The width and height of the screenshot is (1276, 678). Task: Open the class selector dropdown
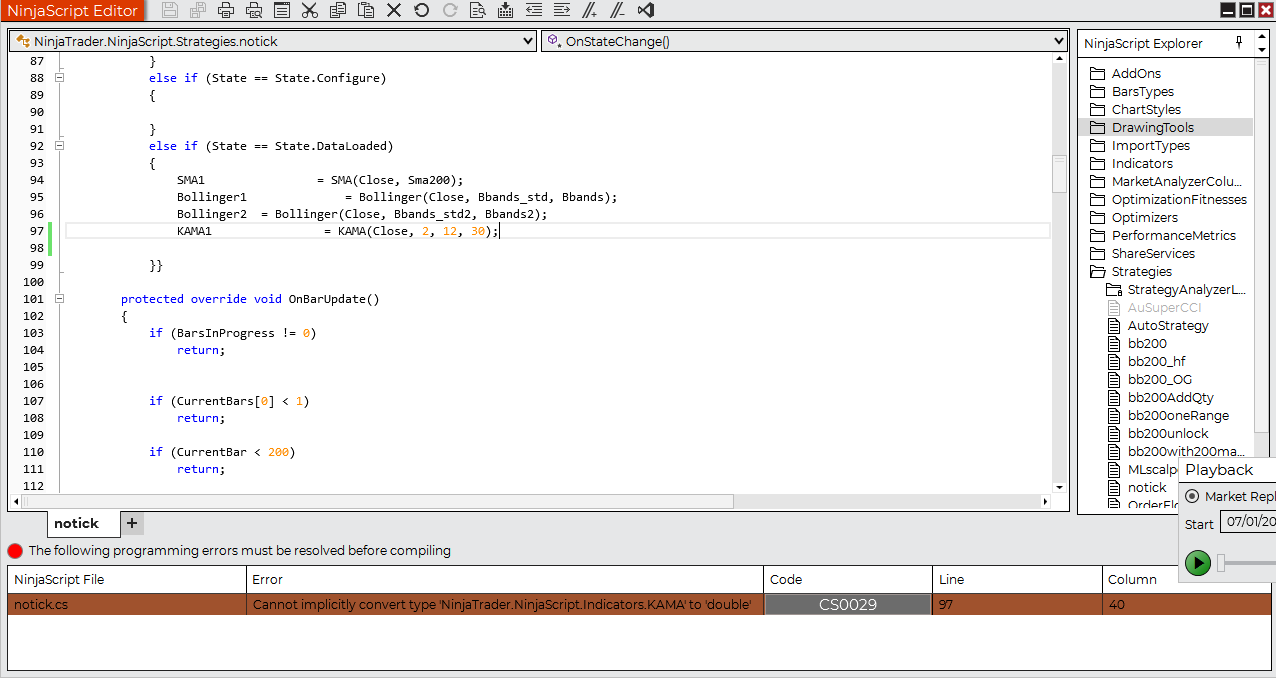(529, 42)
